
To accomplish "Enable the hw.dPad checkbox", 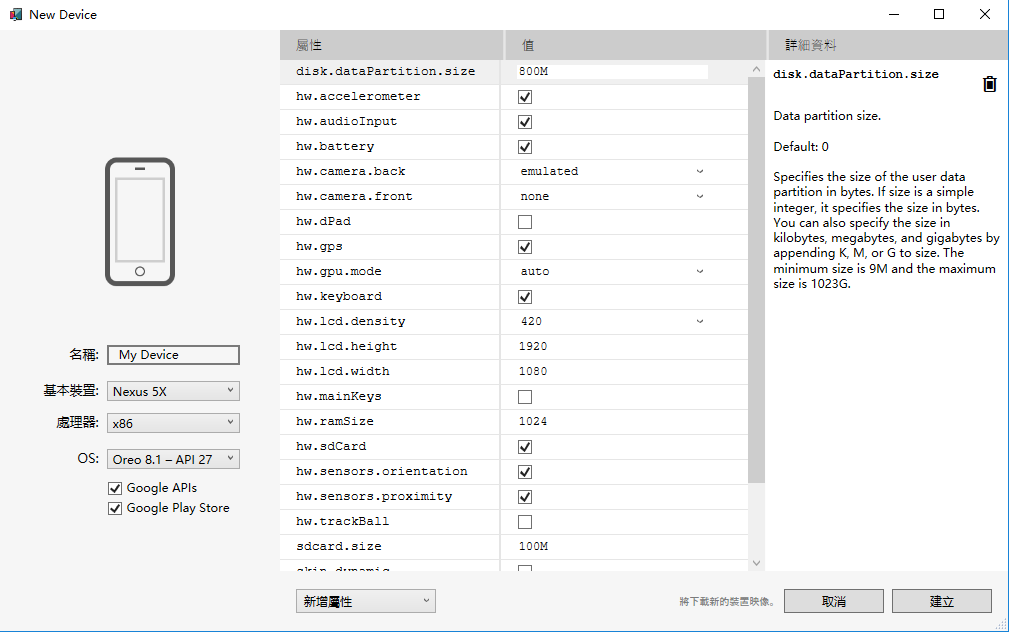I will [525, 222].
